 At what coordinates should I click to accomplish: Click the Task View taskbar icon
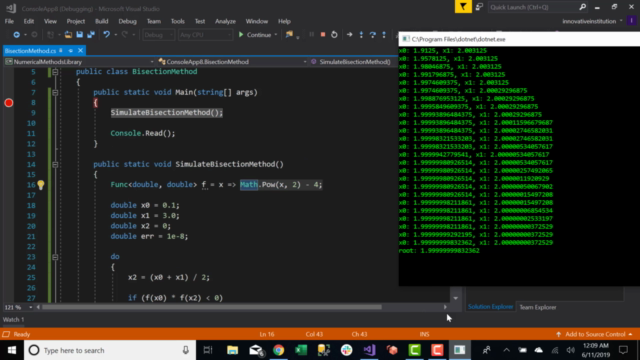pos(208,350)
